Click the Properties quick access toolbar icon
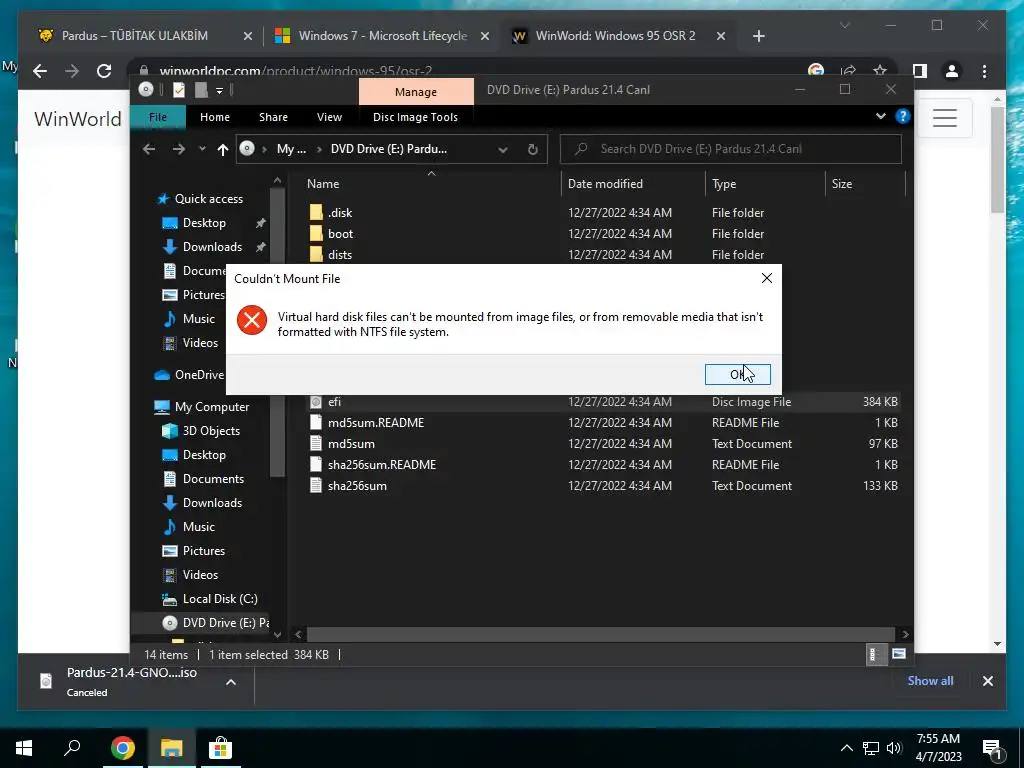Viewport: 1024px width, 768px height. point(179,90)
